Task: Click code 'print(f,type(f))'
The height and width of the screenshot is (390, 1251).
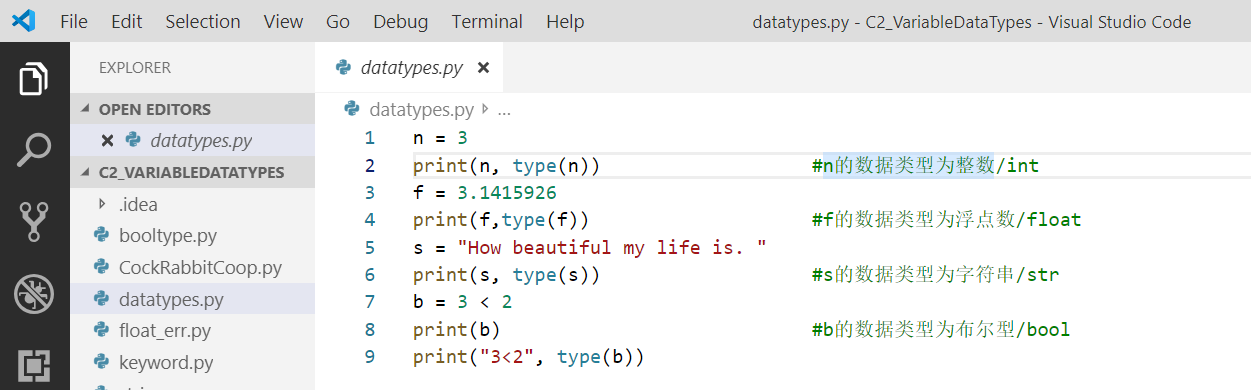Action: pos(501,219)
